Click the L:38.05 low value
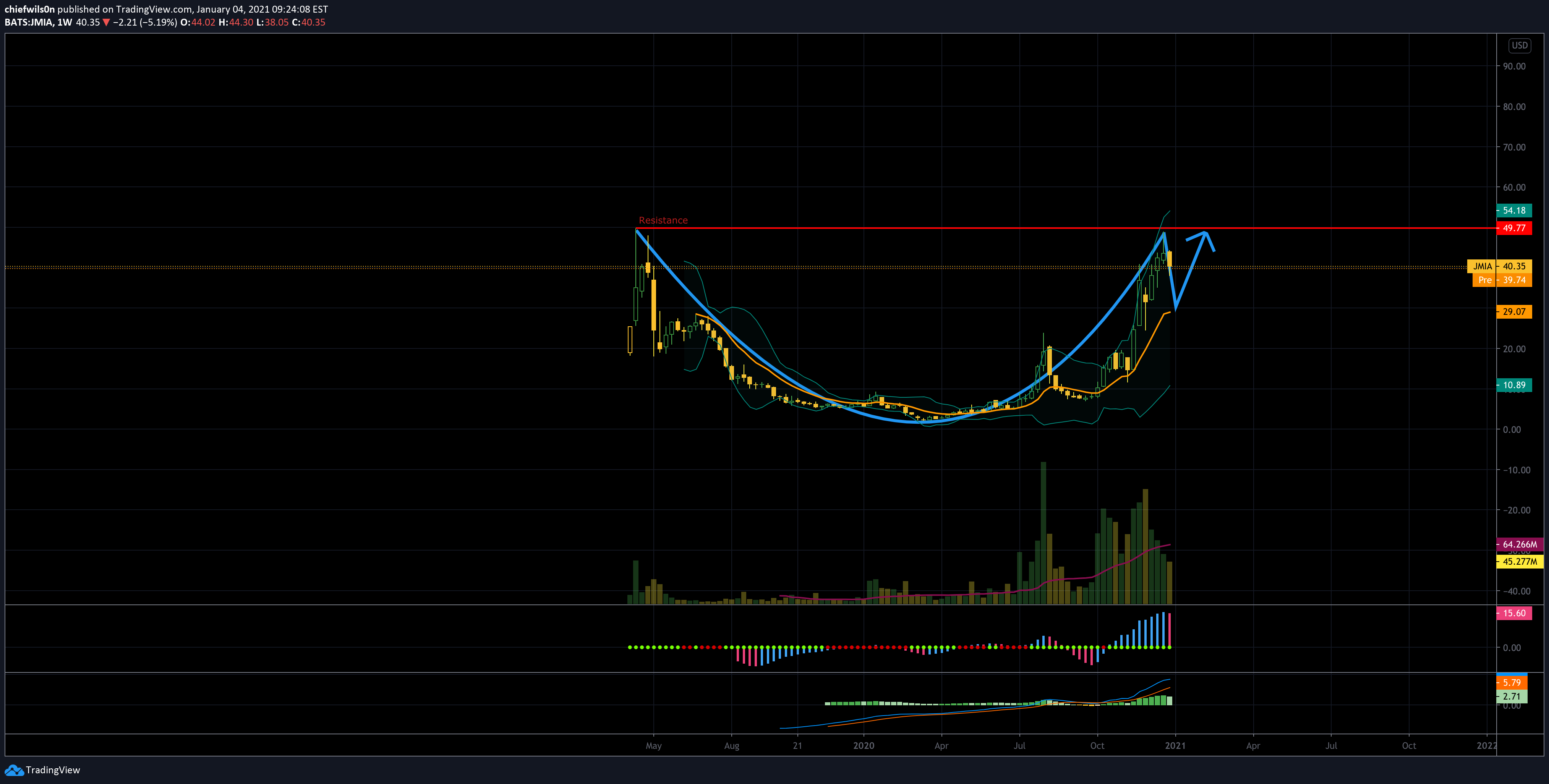The height and width of the screenshot is (784, 1549). 272,22
